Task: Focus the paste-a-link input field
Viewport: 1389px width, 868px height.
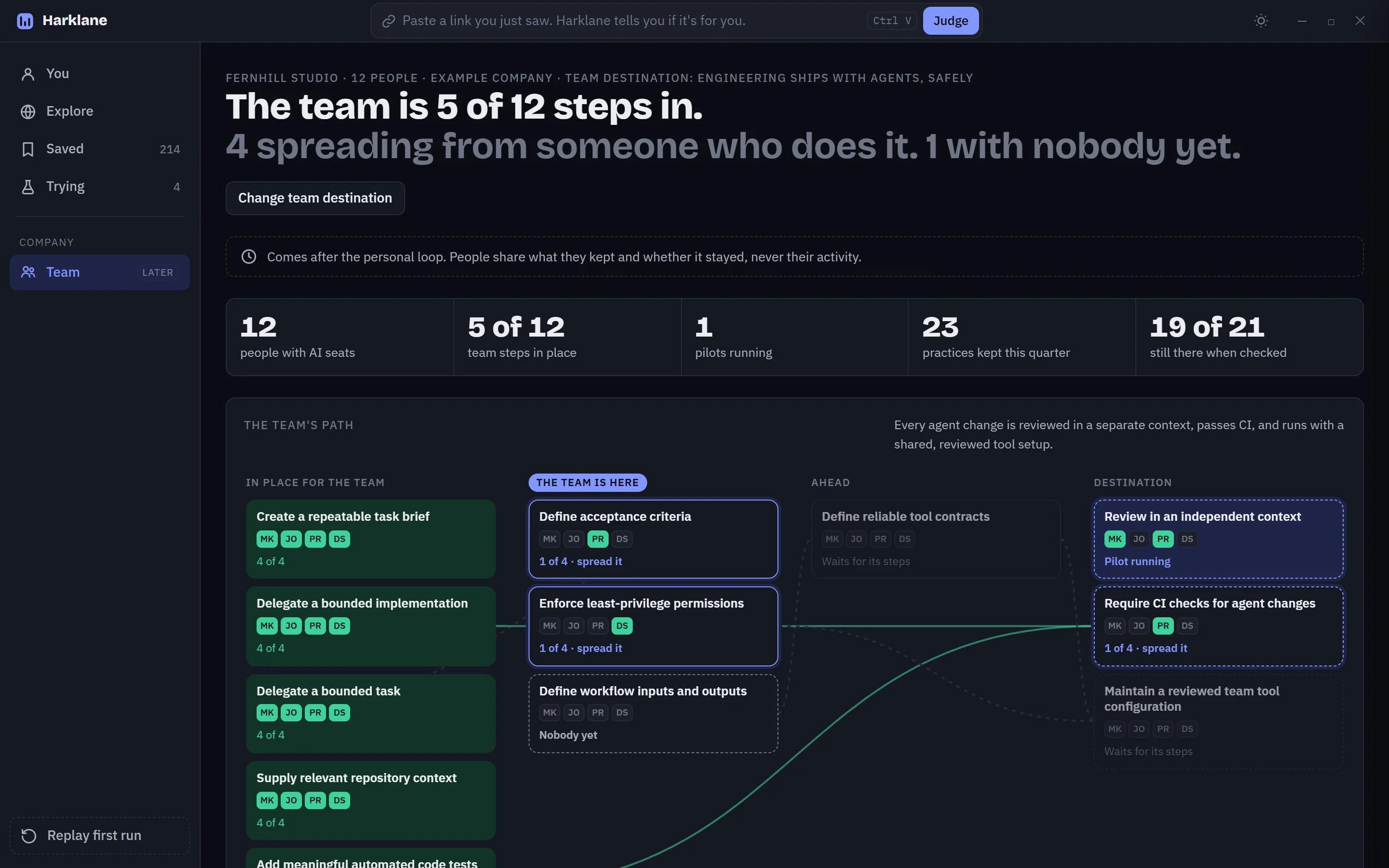Action: pos(631,21)
